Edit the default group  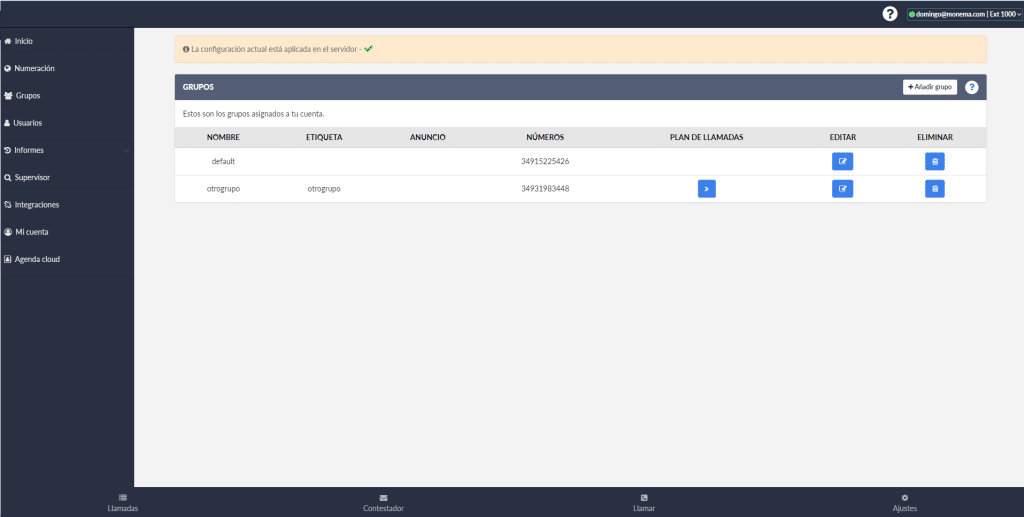[842, 161]
